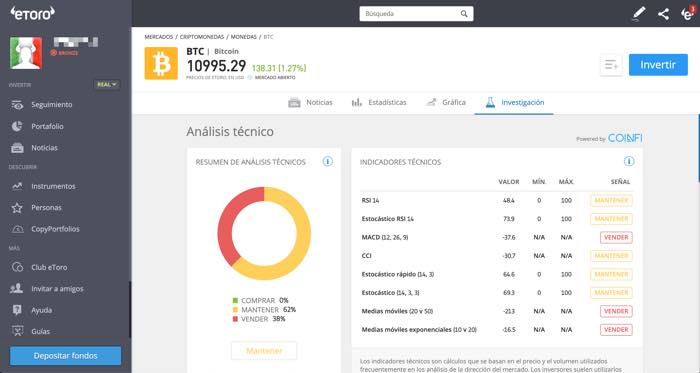Open info icon for Indicadores técnicos

pos(629,162)
